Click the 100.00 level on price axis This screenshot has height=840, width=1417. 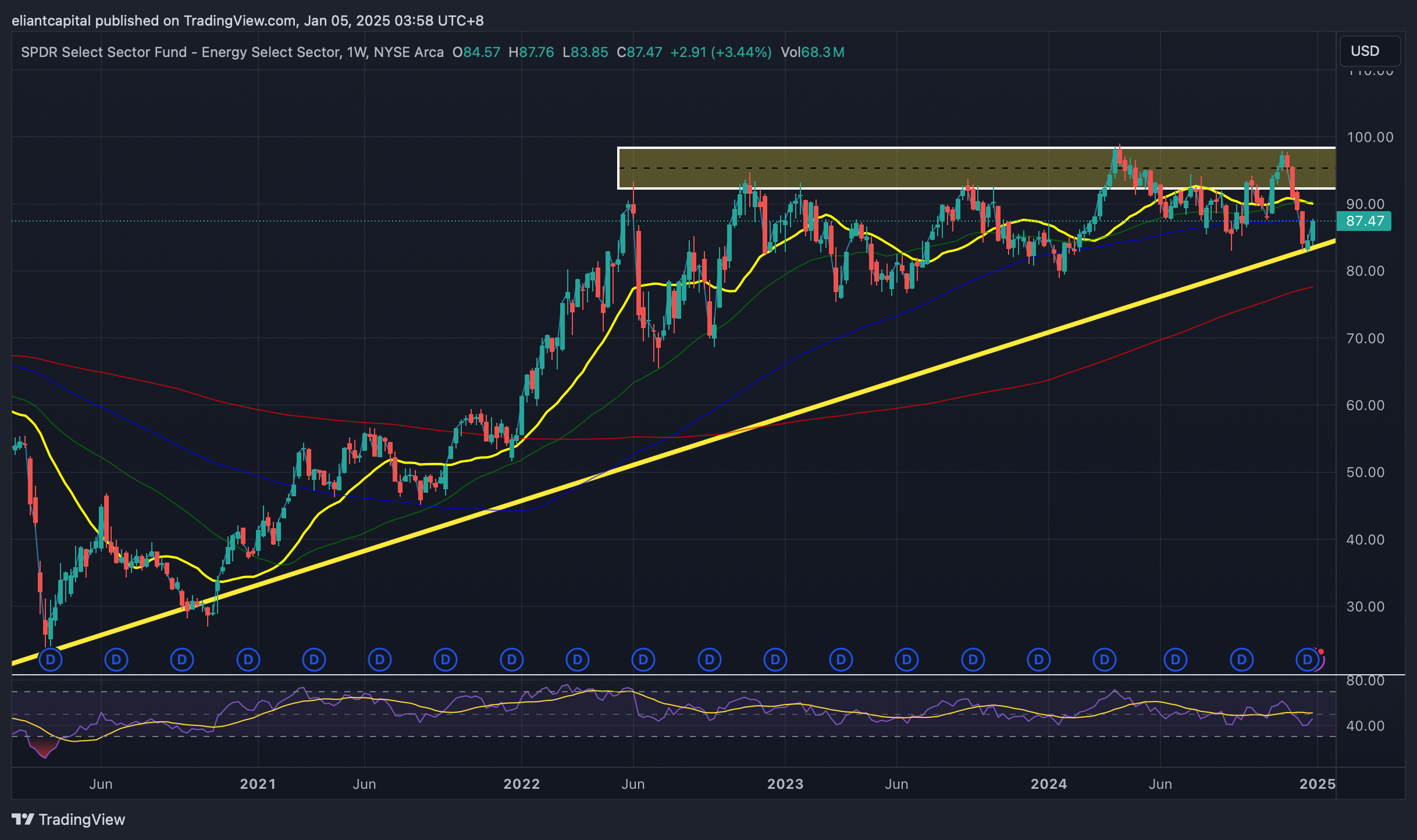(1369, 137)
